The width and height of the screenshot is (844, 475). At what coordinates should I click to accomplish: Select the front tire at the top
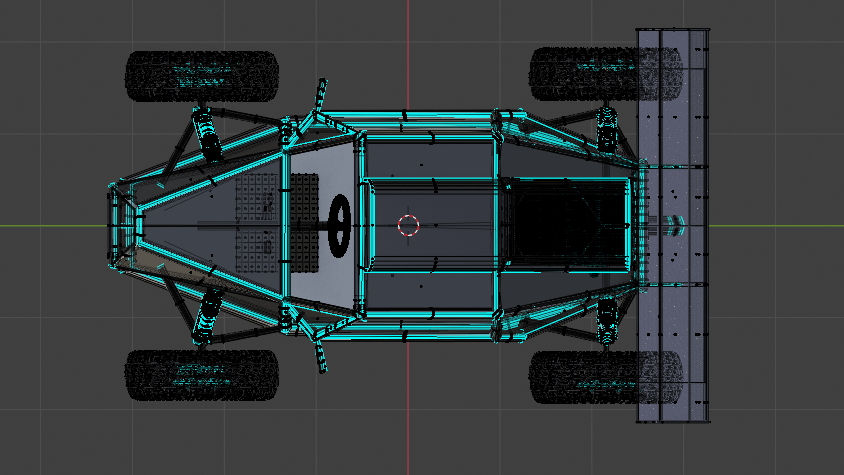coord(201,76)
